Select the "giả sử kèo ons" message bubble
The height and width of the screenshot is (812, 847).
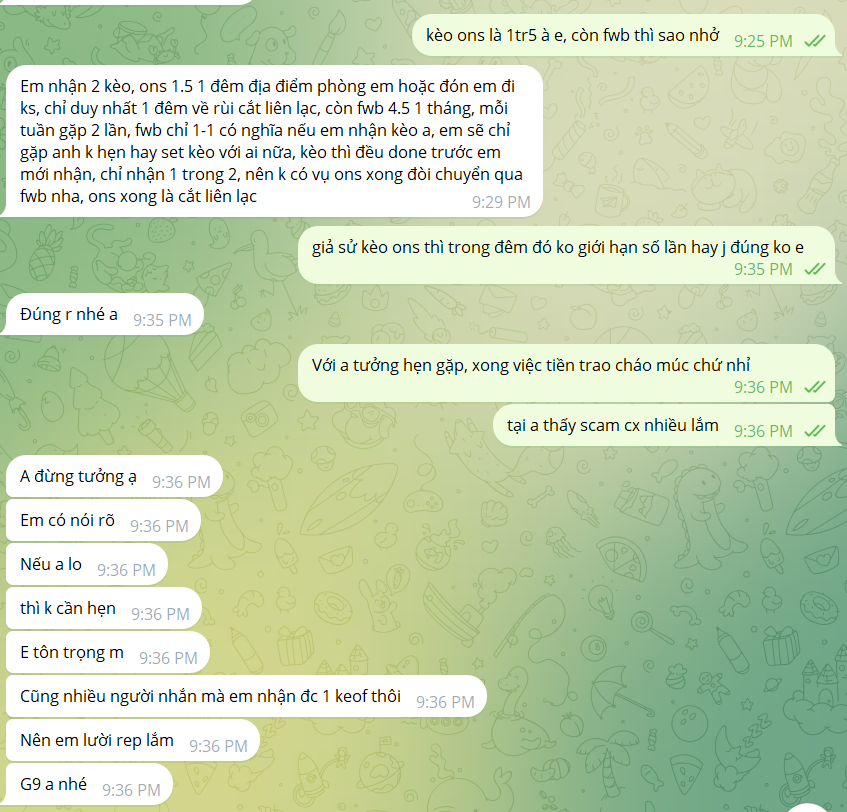coord(566,255)
